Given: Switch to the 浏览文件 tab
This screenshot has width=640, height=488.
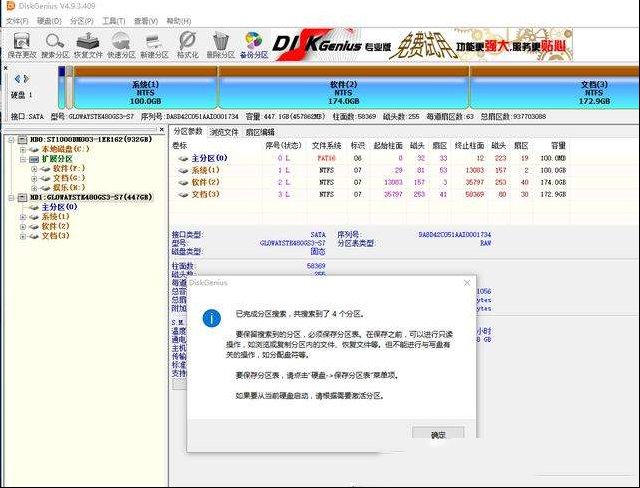Looking at the screenshot, I should coord(224,132).
